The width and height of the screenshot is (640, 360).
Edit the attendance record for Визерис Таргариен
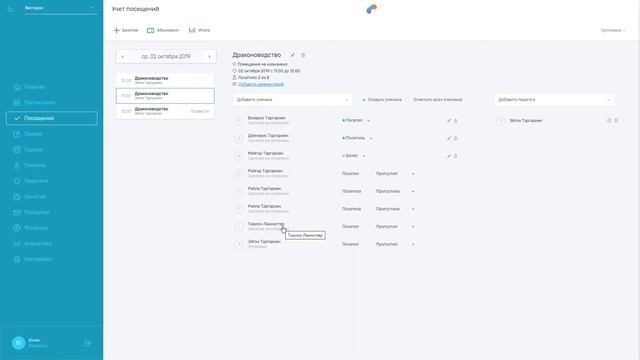coord(449,121)
